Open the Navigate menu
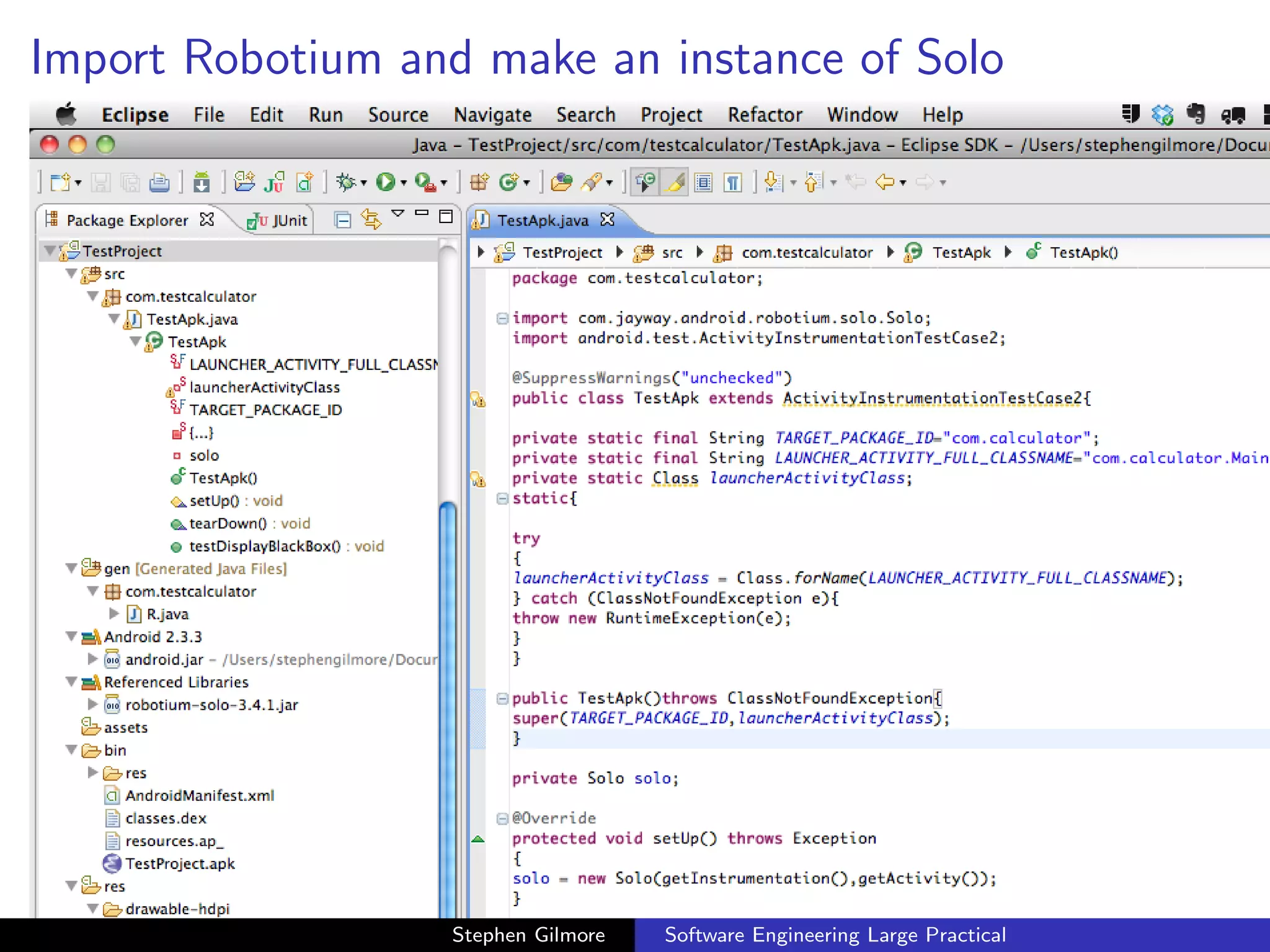Viewport: 1270px width, 952px height. (493, 115)
